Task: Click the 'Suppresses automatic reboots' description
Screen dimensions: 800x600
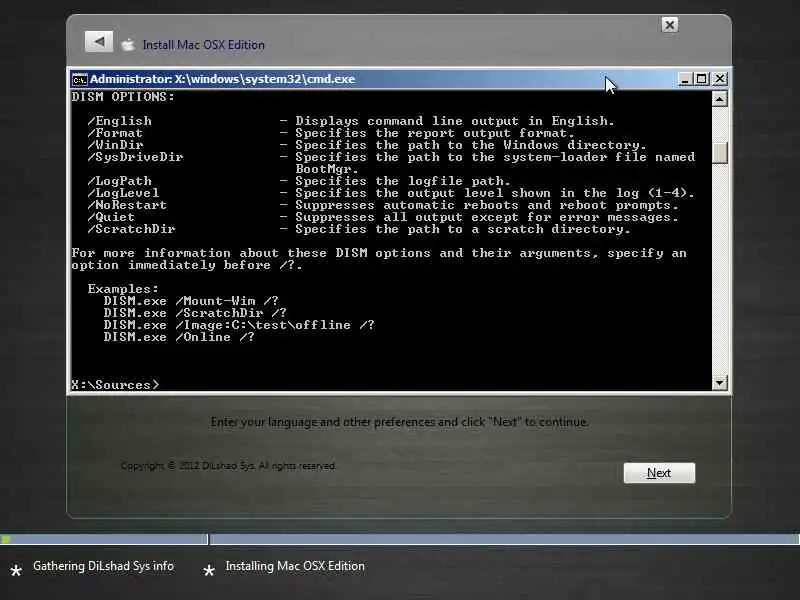Action: point(487,205)
